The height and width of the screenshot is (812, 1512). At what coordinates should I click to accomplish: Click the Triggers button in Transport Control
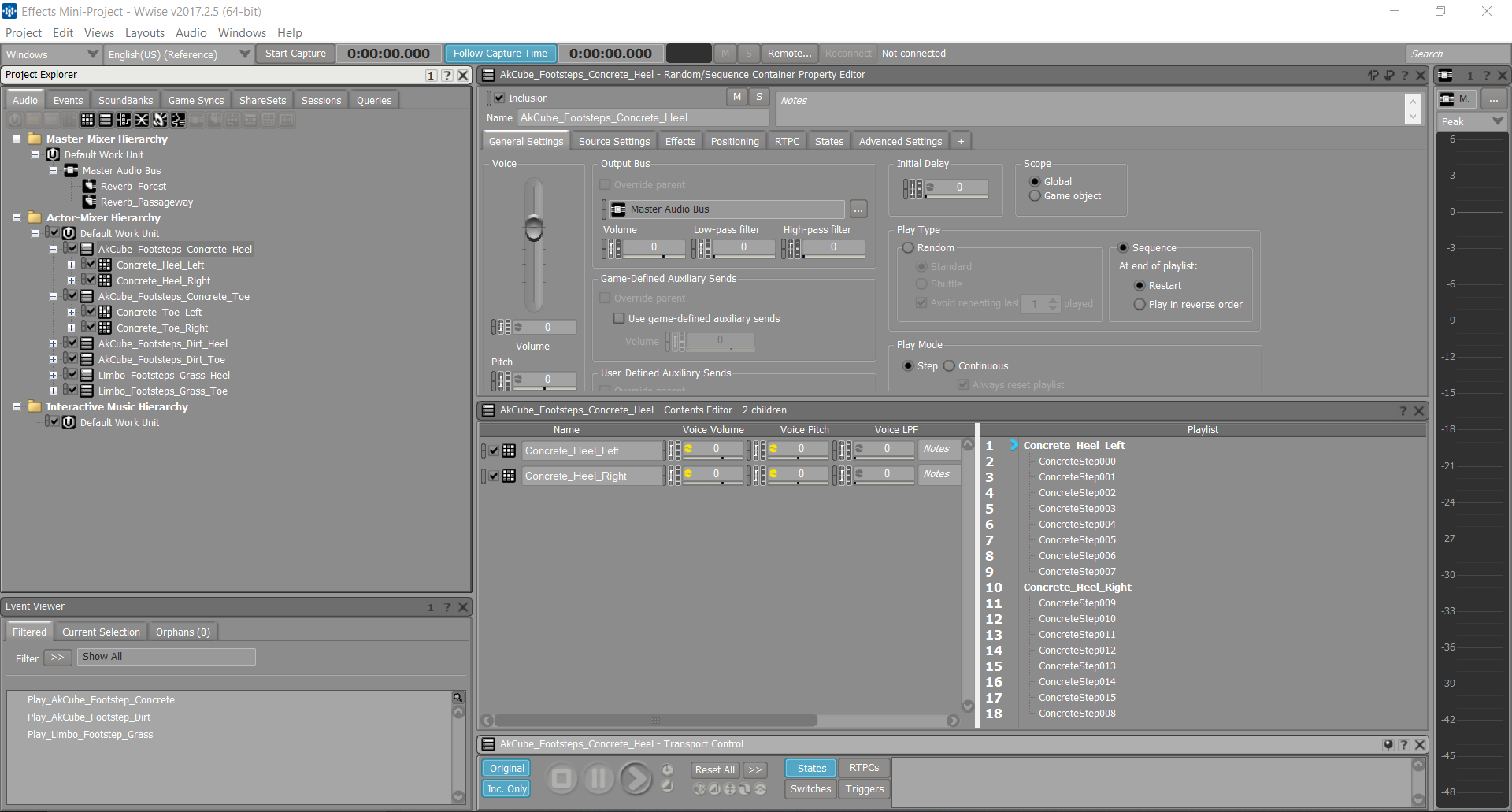click(865, 789)
